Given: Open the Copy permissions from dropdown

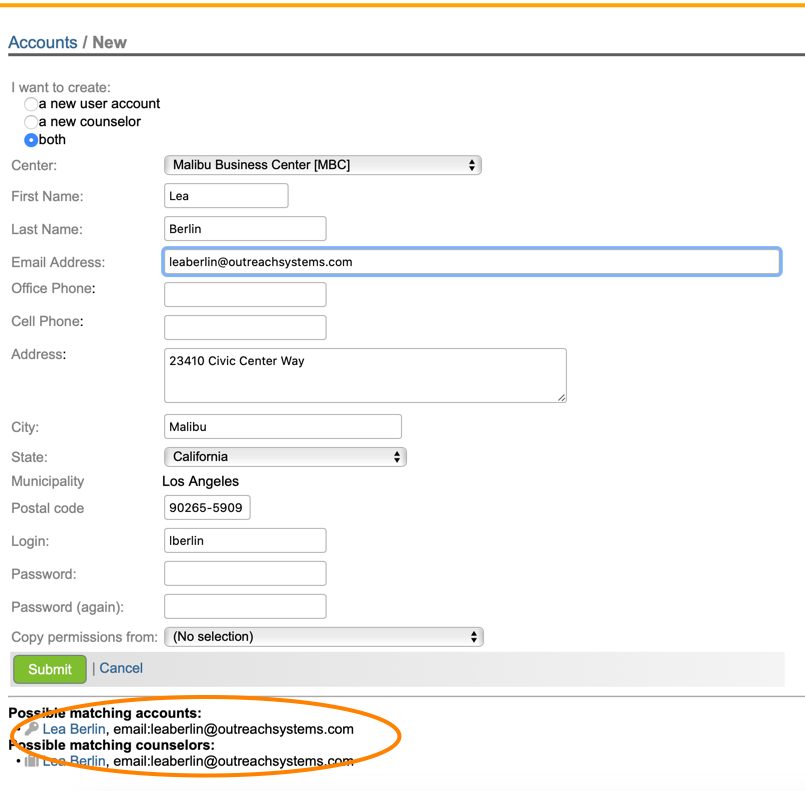Looking at the screenshot, I should [323, 637].
